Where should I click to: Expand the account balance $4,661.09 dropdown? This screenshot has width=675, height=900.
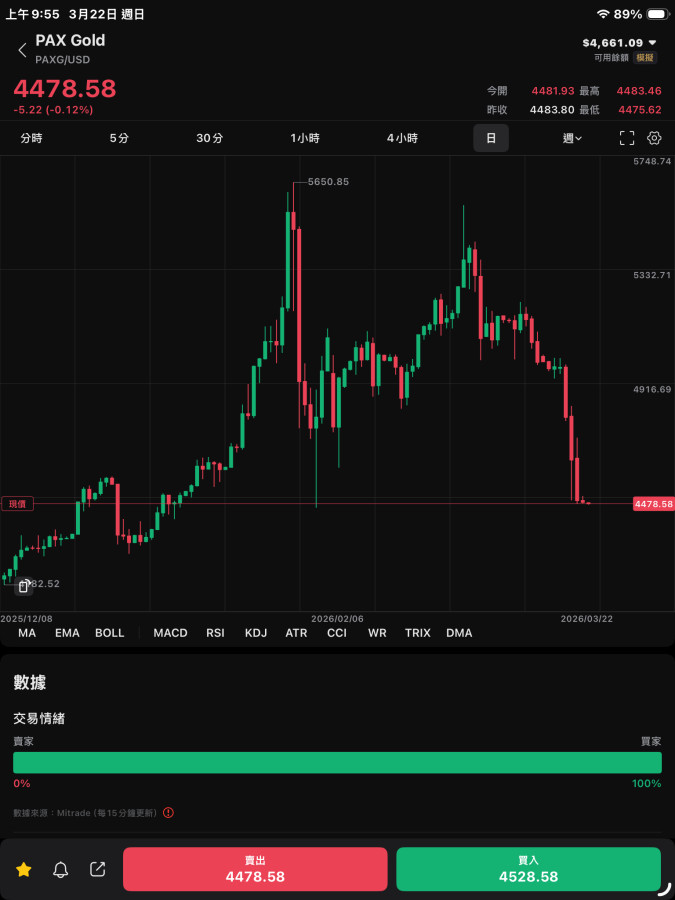(652, 43)
